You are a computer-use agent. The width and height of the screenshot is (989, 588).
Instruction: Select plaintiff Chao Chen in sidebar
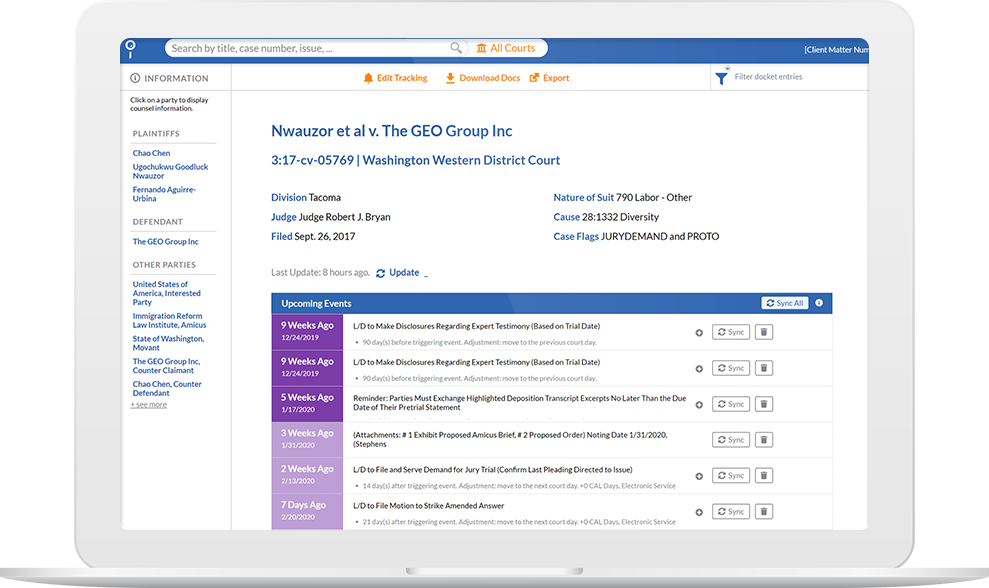151,153
